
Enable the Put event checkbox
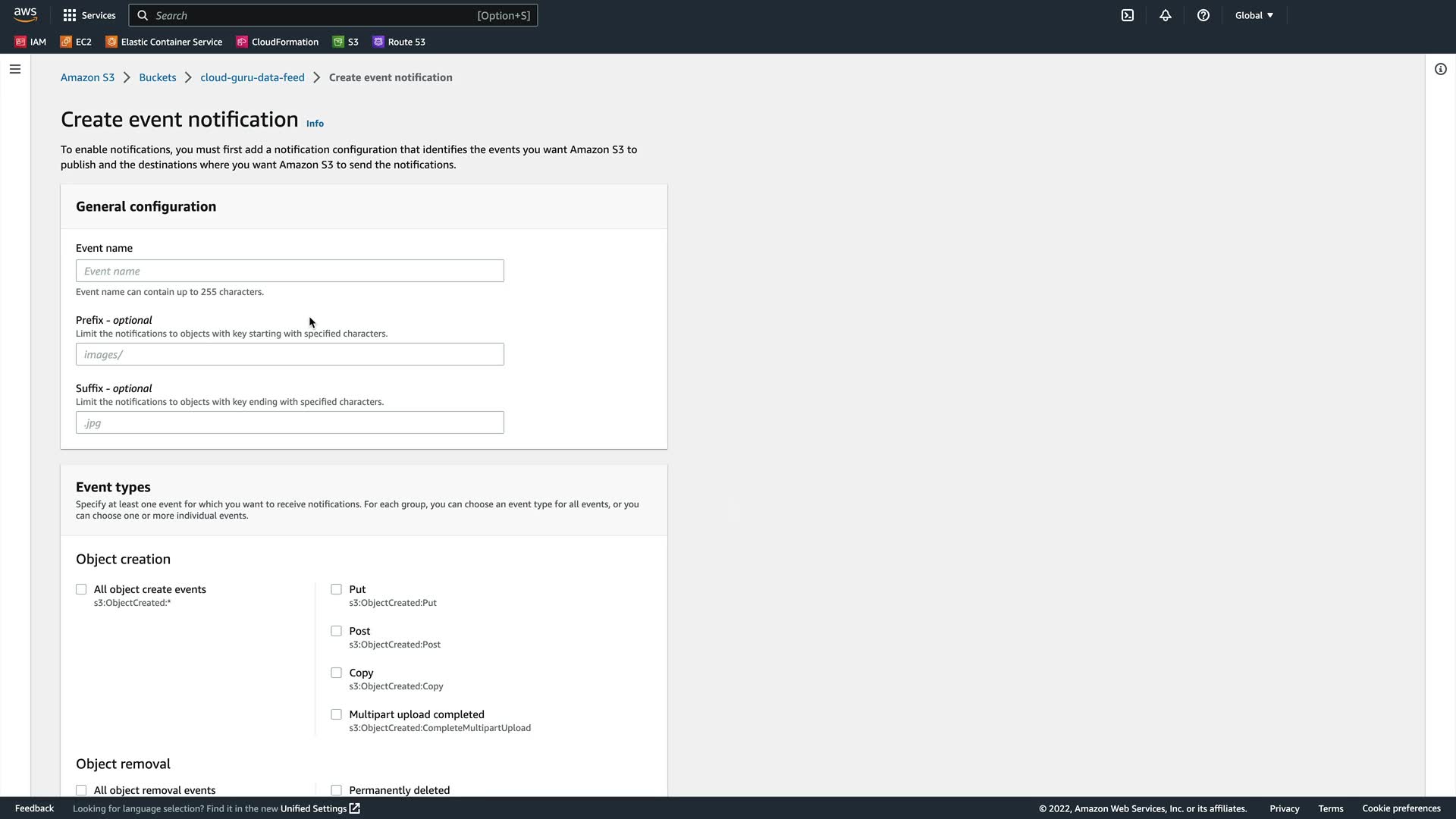coord(336,589)
